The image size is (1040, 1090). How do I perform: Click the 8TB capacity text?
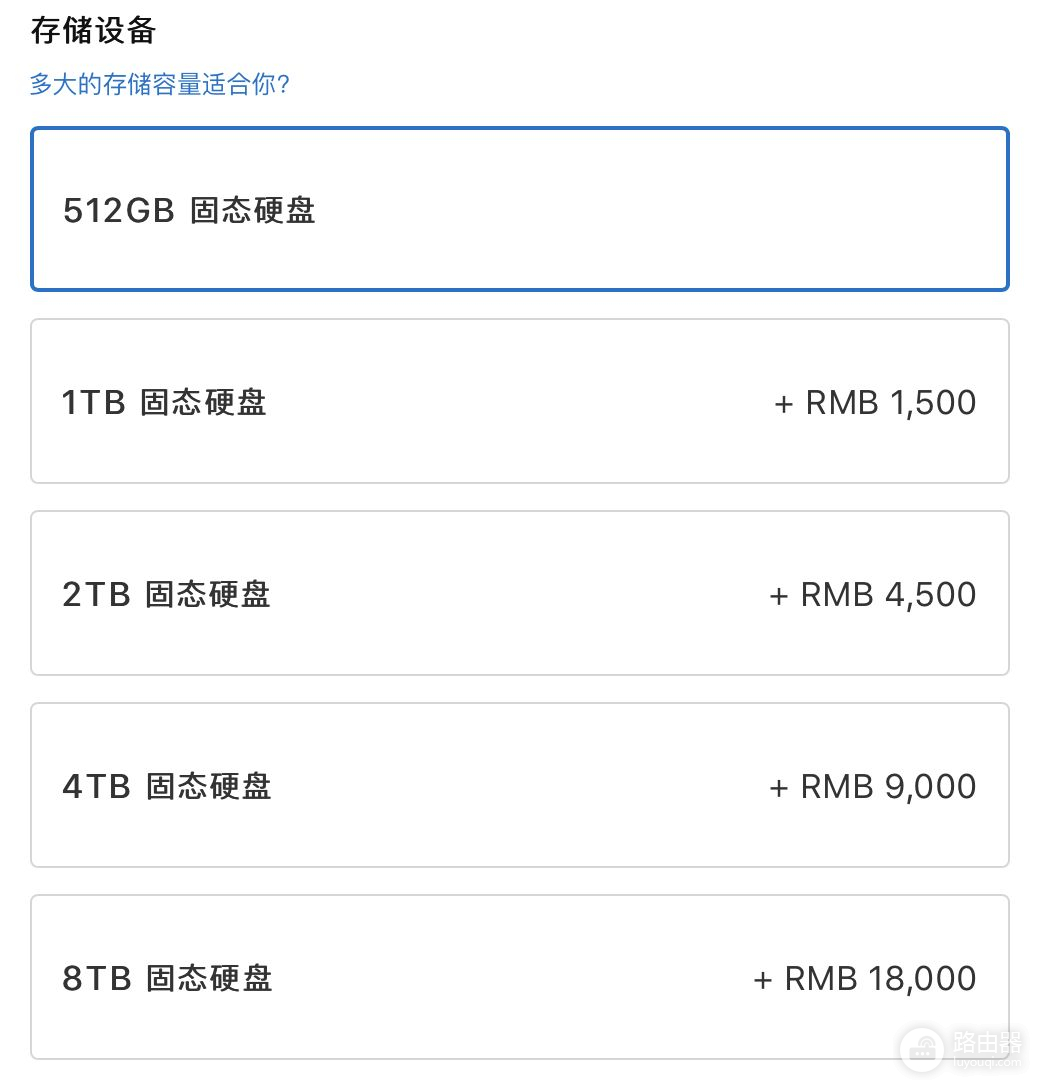[96, 979]
